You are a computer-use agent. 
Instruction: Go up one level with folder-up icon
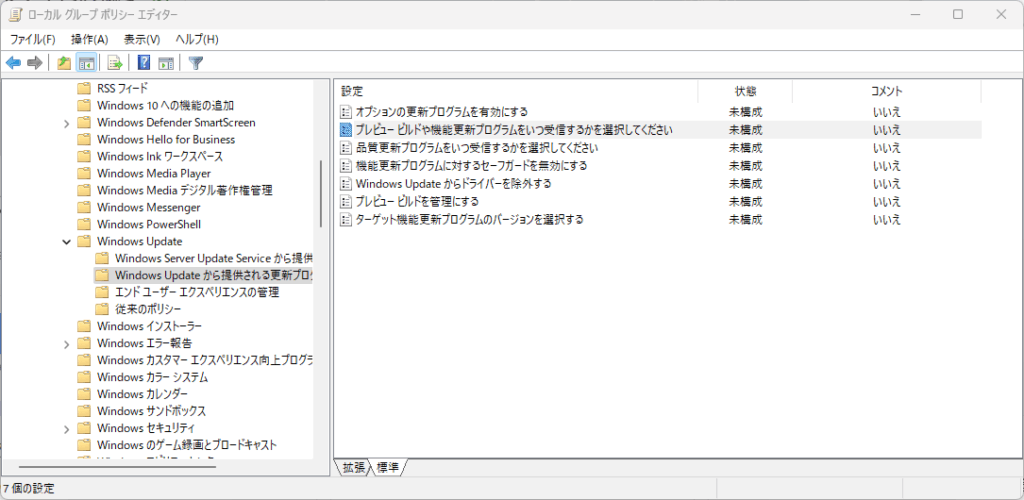click(63, 63)
